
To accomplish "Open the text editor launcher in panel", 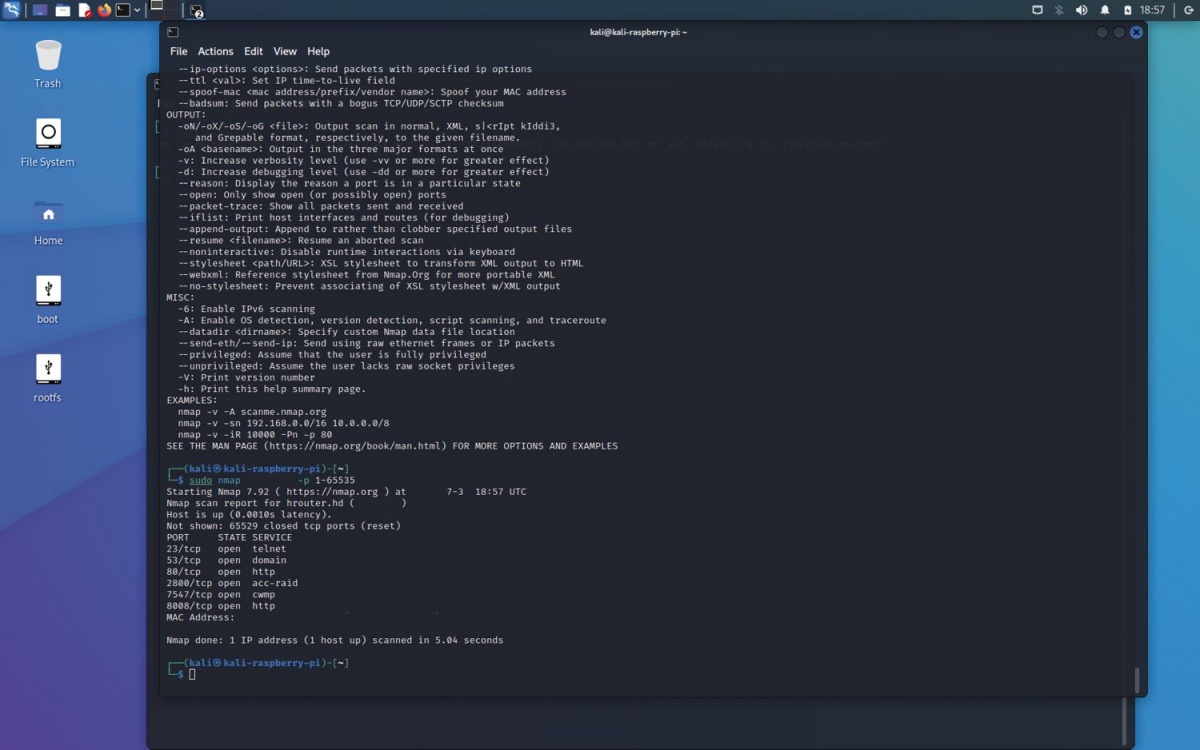I will click(x=85, y=10).
